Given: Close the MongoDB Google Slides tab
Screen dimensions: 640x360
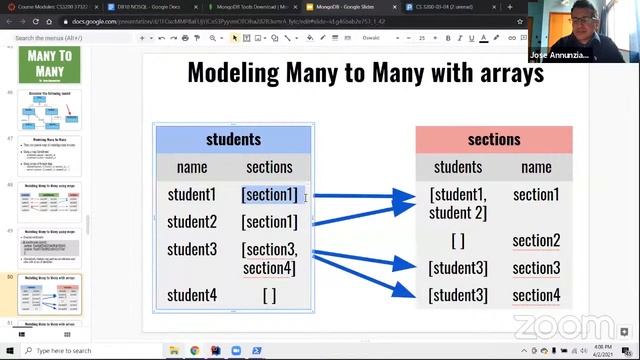Looking at the screenshot, I should pyautogui.click(x=395, y=7).
